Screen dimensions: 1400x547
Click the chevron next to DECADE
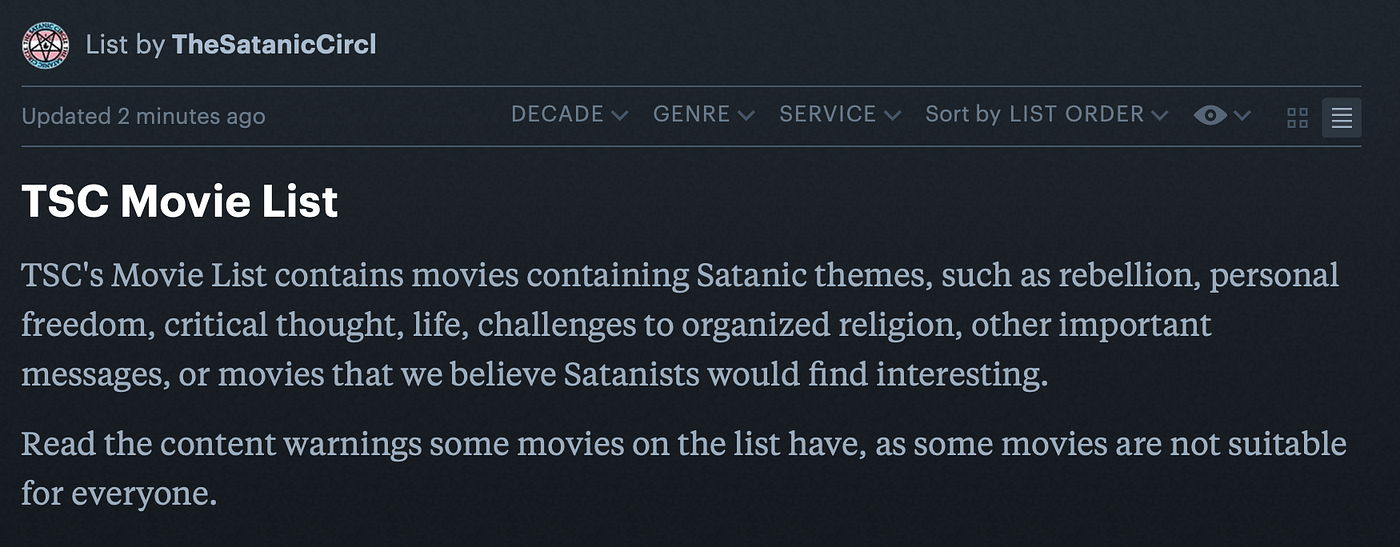[x=620, y=116]
